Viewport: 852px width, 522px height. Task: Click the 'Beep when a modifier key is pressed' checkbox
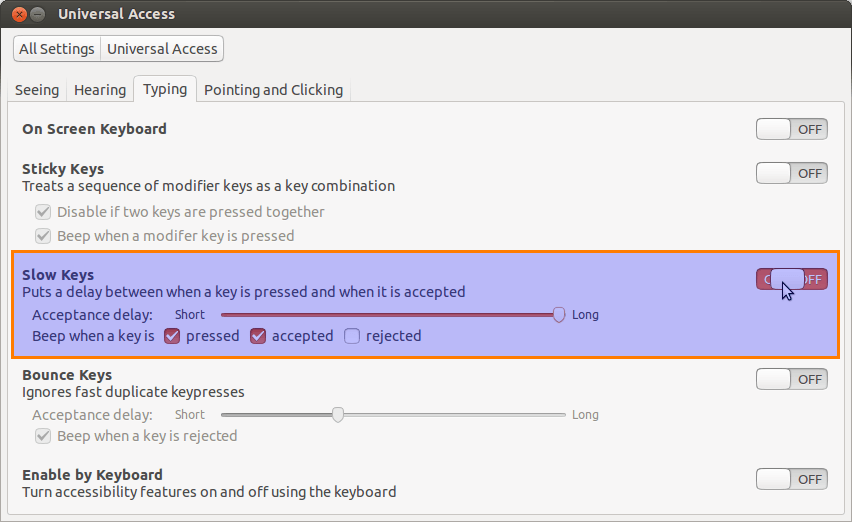tap(43, 236)
